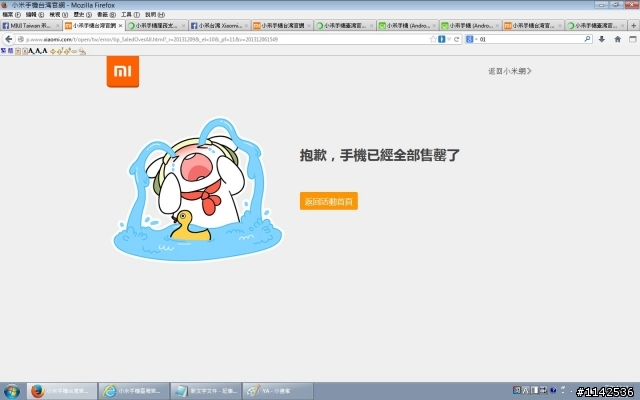Bookmark this page with the star icon

pyautogui.click(x=433, y=39)
